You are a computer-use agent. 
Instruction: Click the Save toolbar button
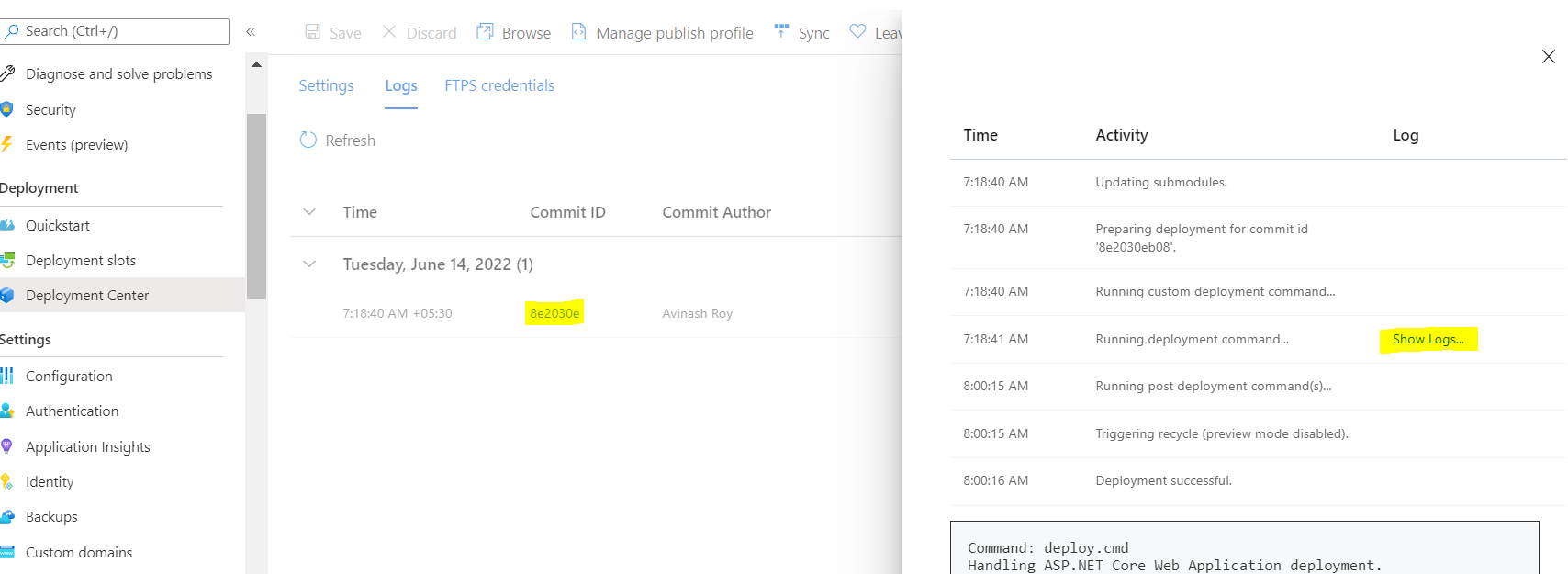333,32
